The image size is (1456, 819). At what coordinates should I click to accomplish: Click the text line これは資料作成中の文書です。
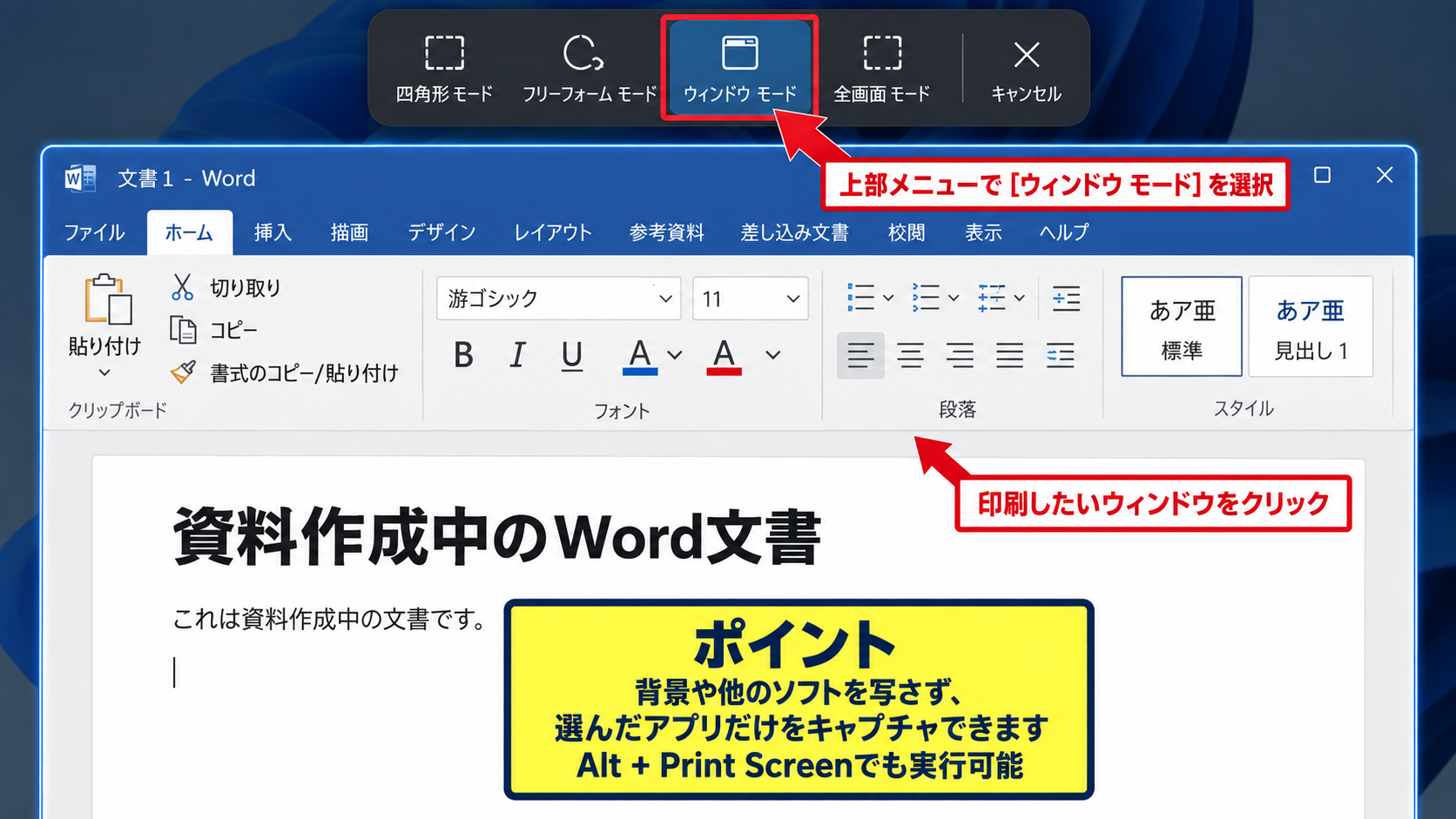click(331, 619)
